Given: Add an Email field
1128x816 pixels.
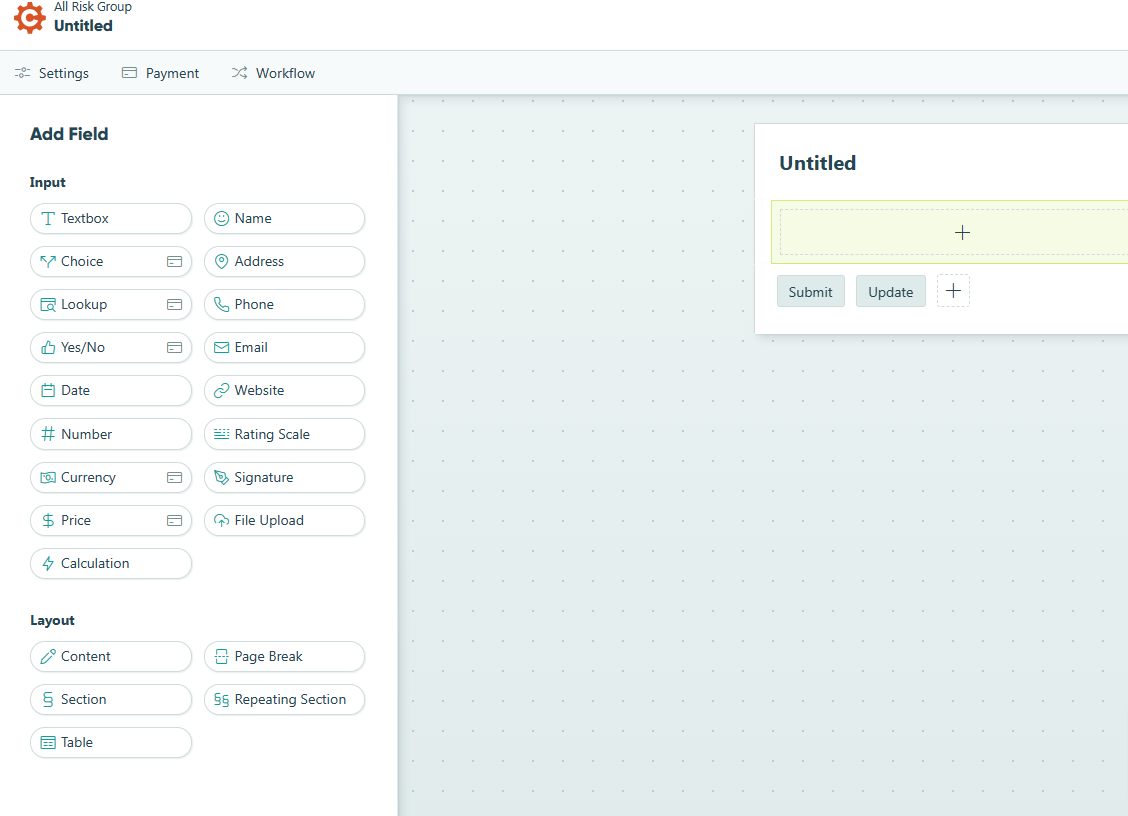Looking at the screenshot, I should 284,348.
